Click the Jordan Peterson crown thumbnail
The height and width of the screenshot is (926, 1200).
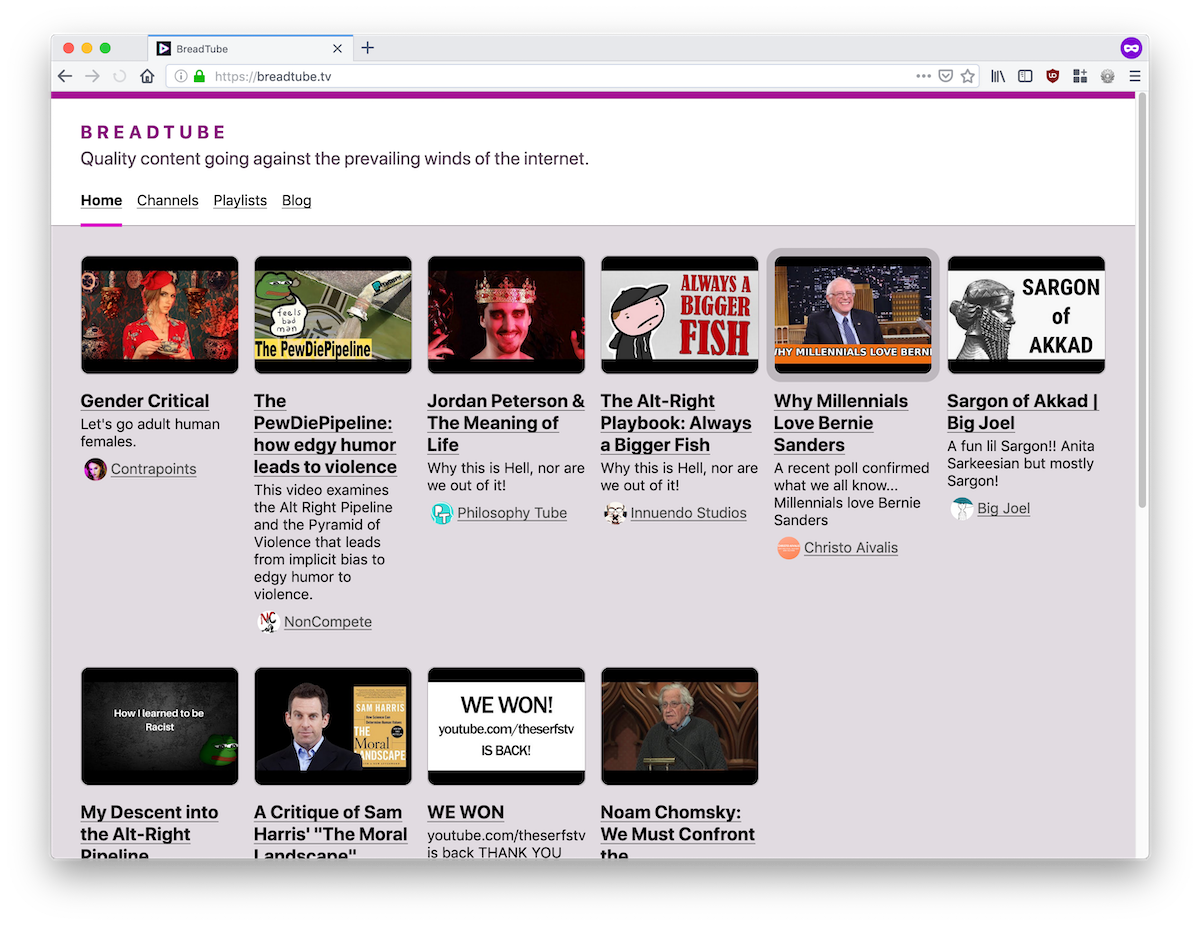506,315
